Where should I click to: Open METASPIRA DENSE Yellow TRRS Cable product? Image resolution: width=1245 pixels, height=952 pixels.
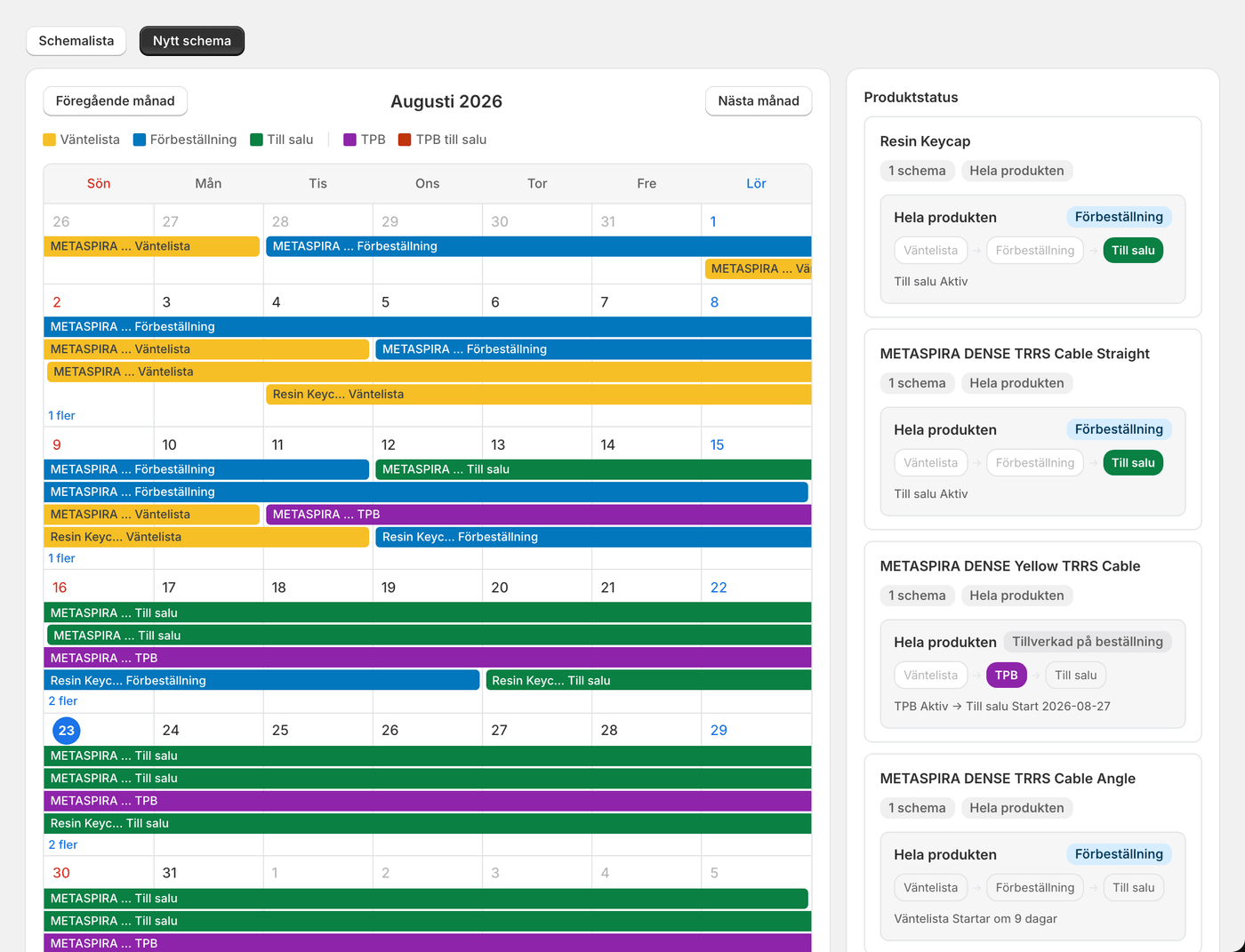[x=1010, y=566]
